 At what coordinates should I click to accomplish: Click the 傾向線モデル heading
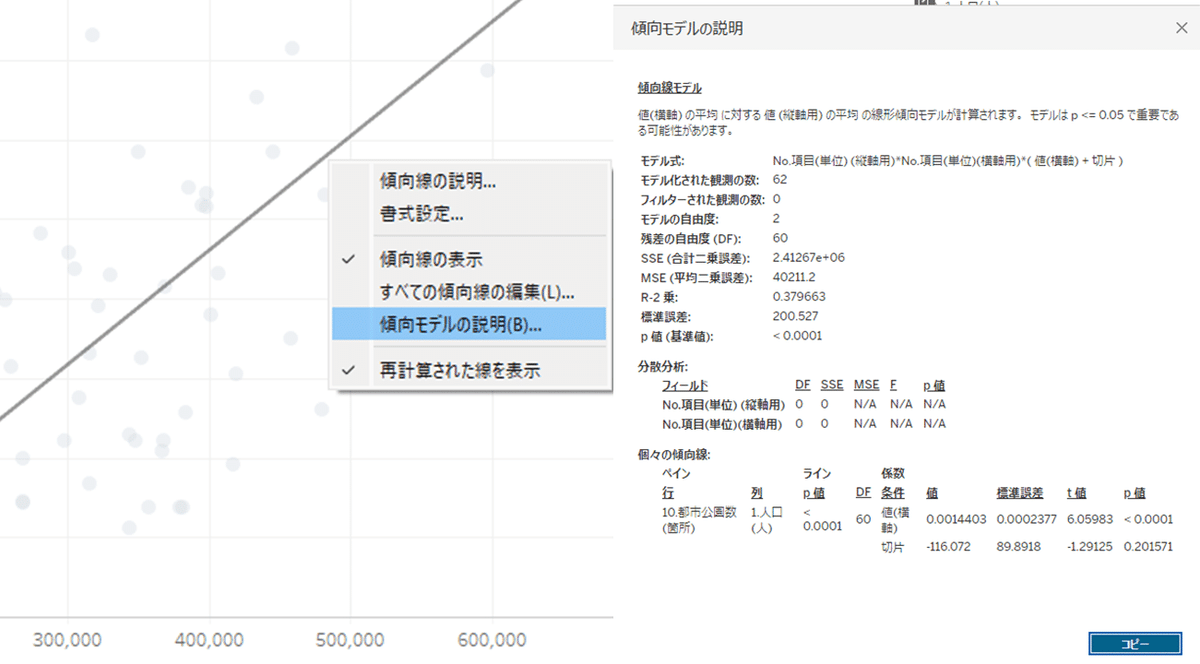[x=669, y=88]
